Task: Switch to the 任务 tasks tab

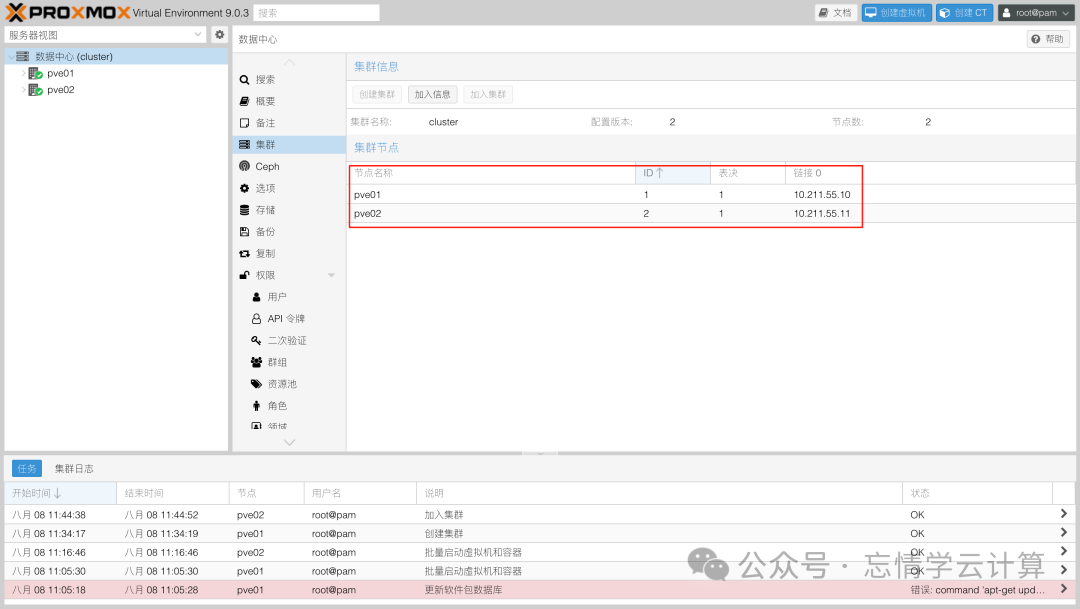Action: pos(27,468)
